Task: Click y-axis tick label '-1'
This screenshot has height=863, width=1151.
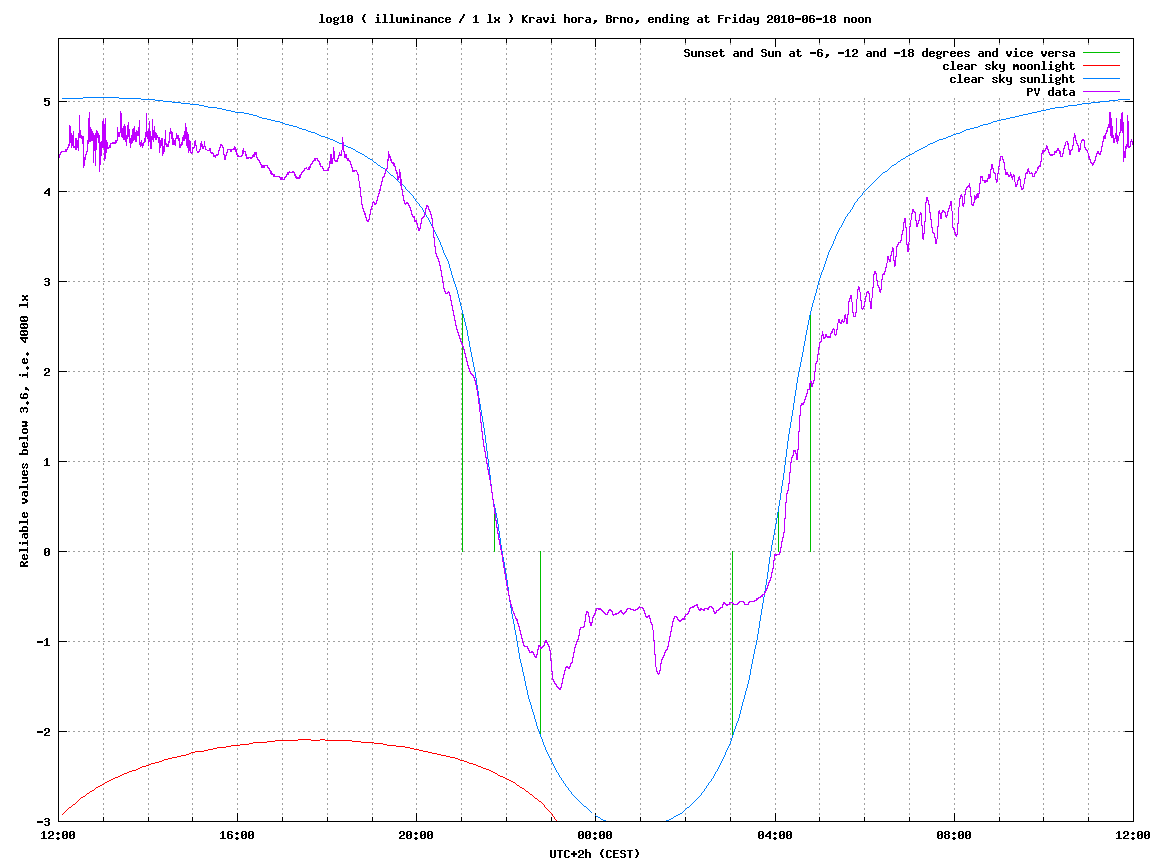Action: click(x=44, y=642)
